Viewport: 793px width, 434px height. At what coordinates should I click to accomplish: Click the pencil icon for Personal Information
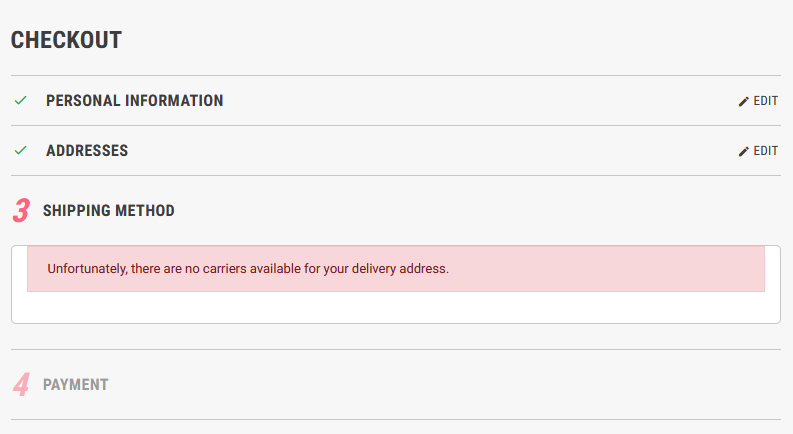(x=743, y=101)
